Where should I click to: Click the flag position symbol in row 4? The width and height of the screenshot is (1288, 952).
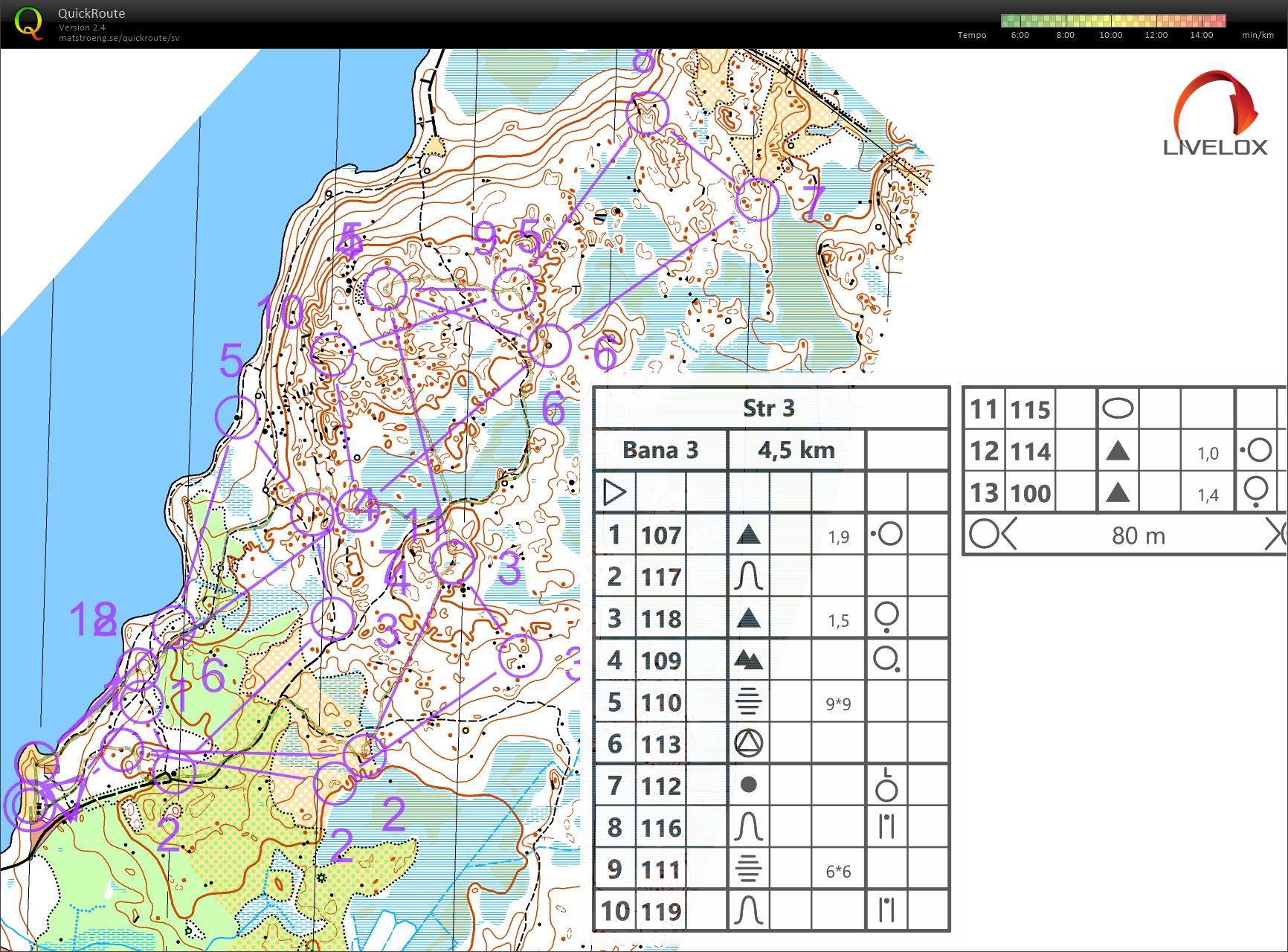click(888, 660)
